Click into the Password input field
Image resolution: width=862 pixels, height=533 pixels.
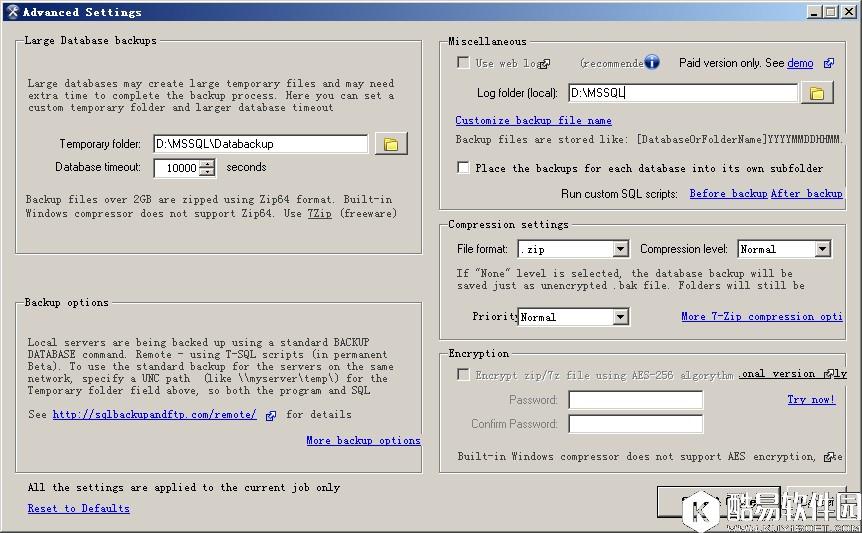pyautogui.click(x=635, y=400)
